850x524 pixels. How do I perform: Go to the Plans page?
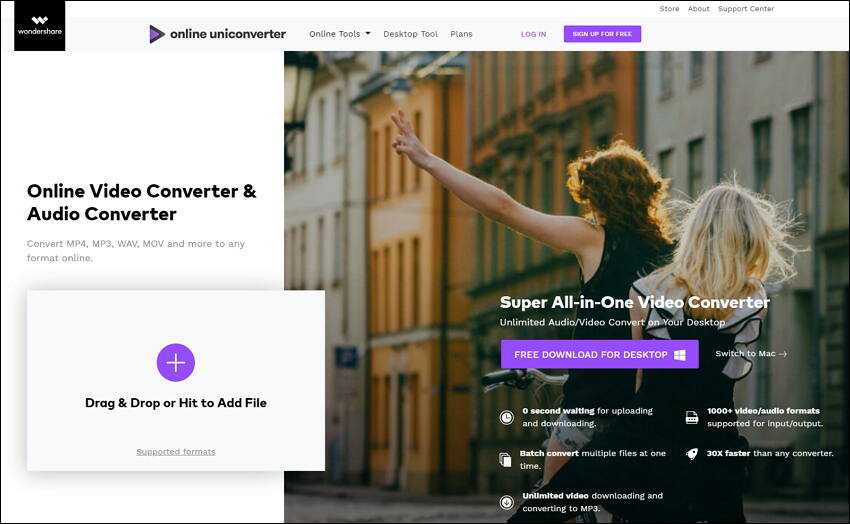(x=461, y=34)
